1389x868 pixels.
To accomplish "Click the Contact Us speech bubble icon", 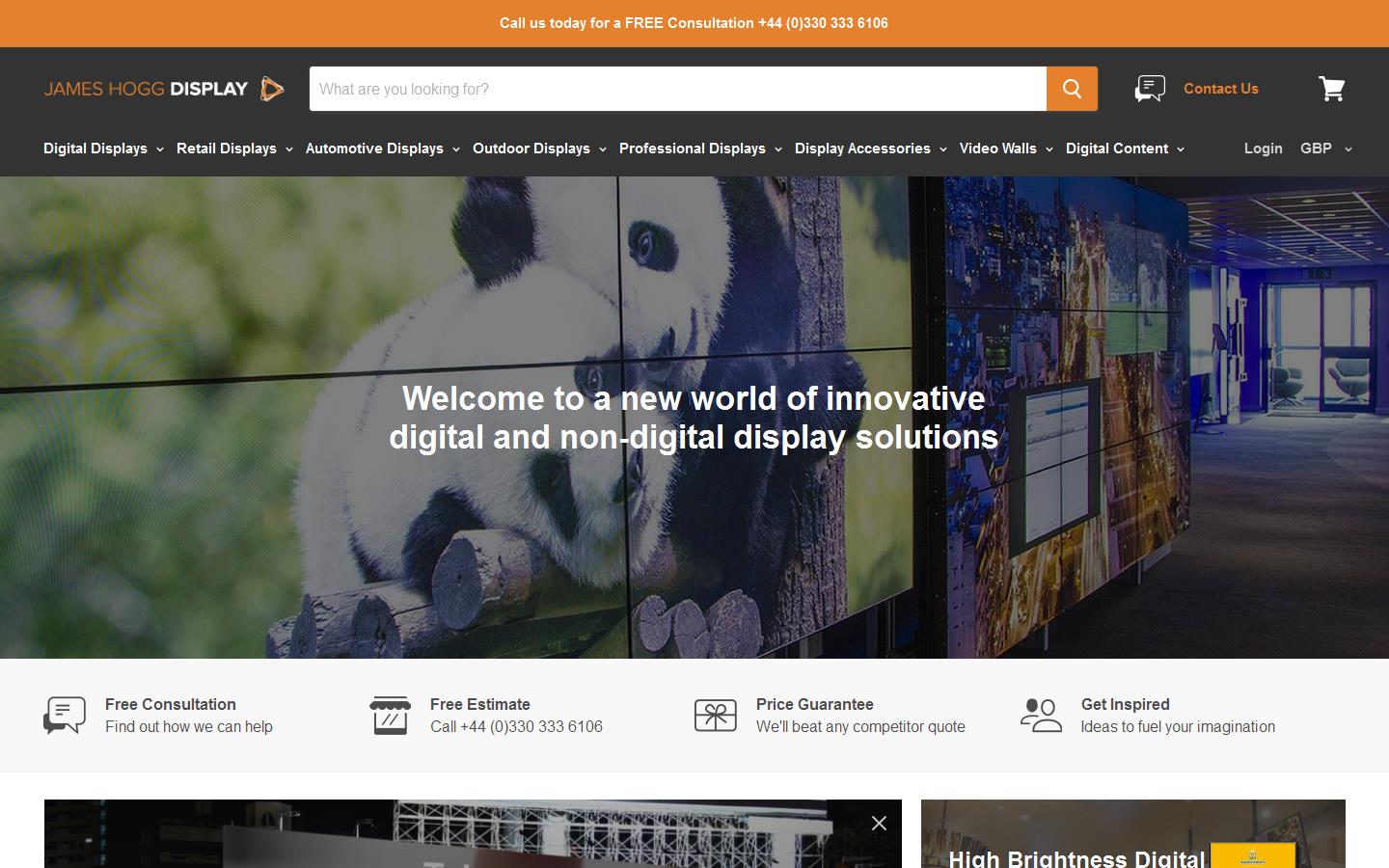I will (1150, 88).
